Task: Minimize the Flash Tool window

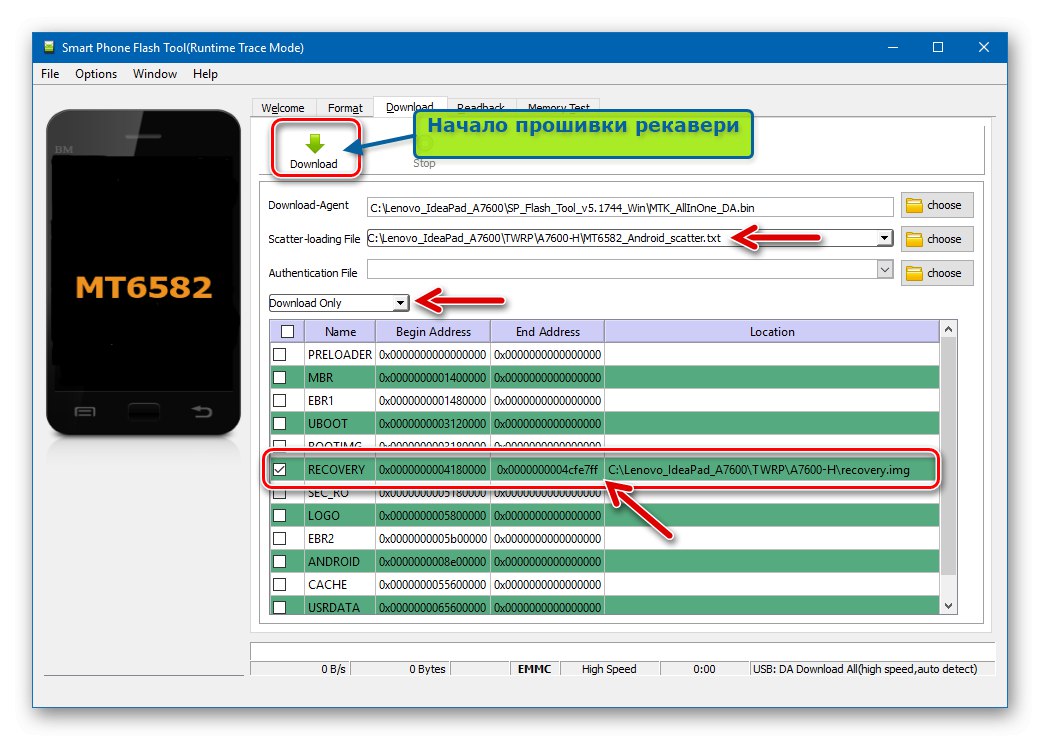Action: pos(893,47)
